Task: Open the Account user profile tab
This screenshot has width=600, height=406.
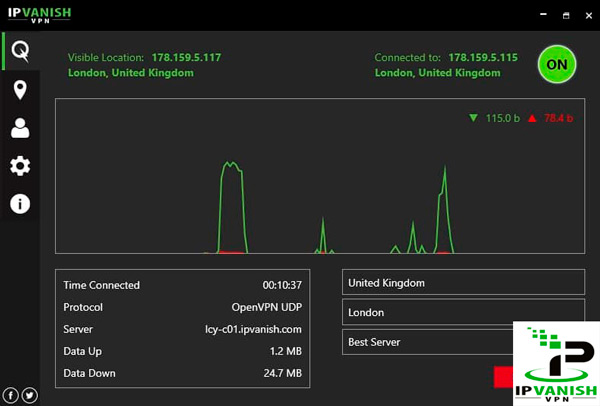Action: click(x=20, y=128)
